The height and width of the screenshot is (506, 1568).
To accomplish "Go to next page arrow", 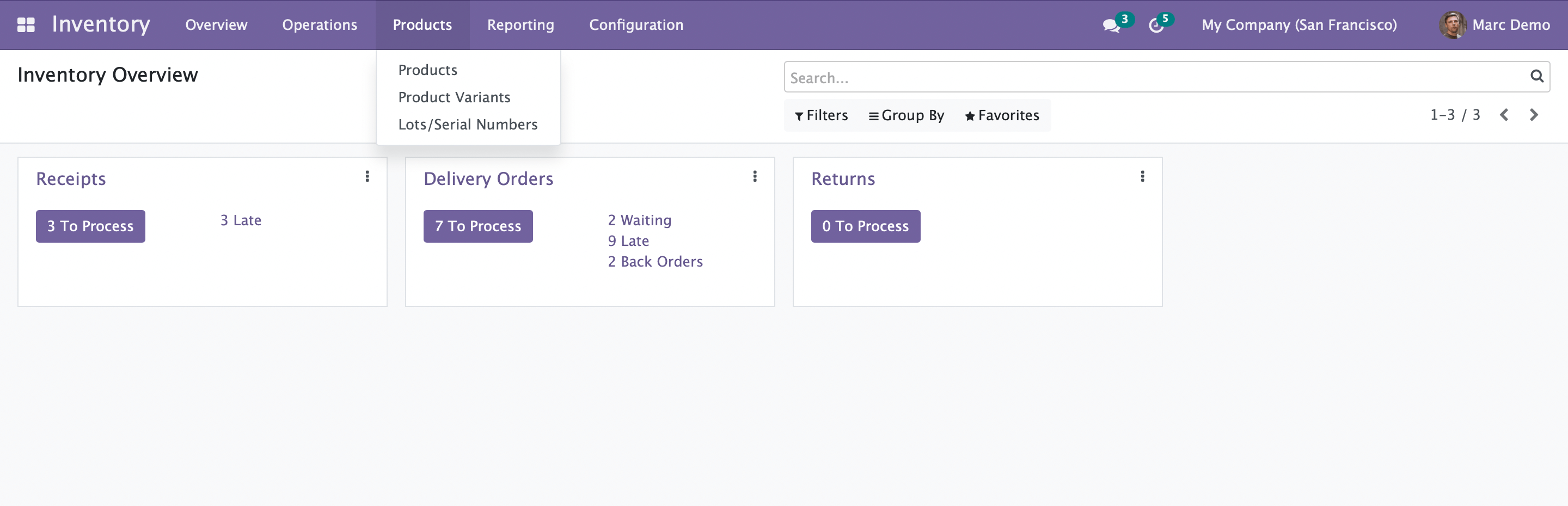I will pos(1533,115).
